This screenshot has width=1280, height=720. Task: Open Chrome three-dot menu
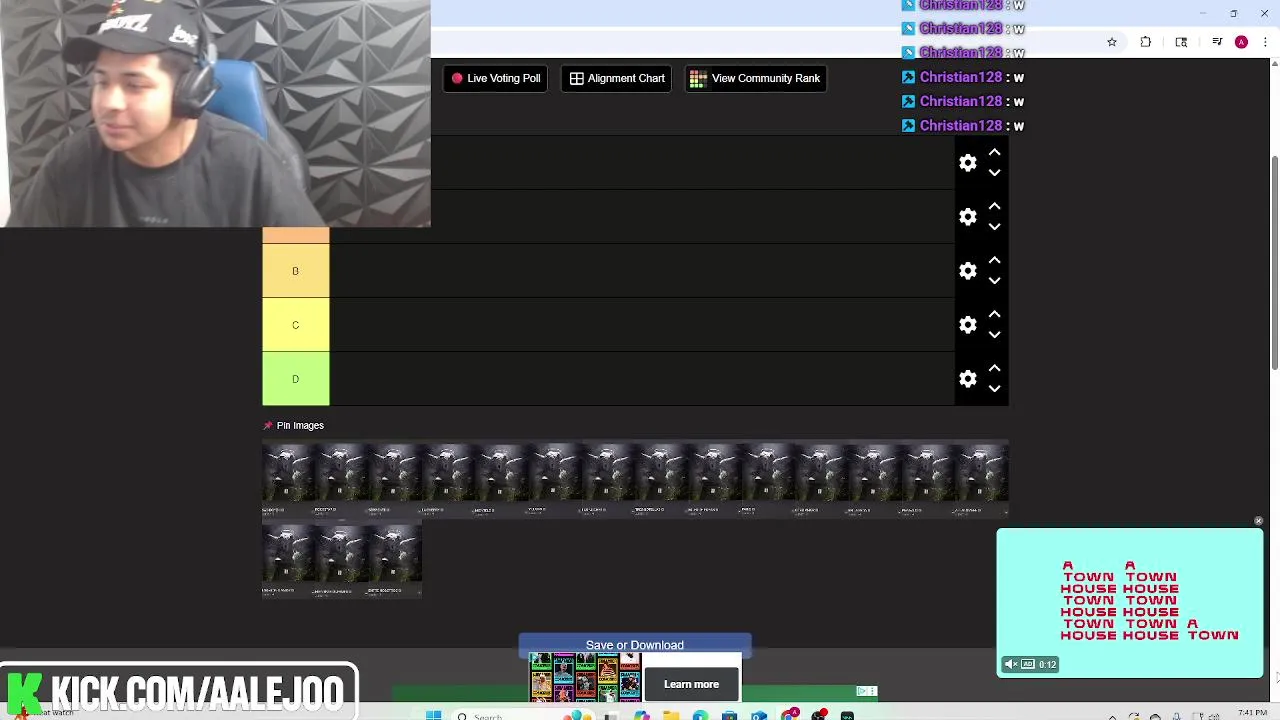click(x=1266, y=42)
